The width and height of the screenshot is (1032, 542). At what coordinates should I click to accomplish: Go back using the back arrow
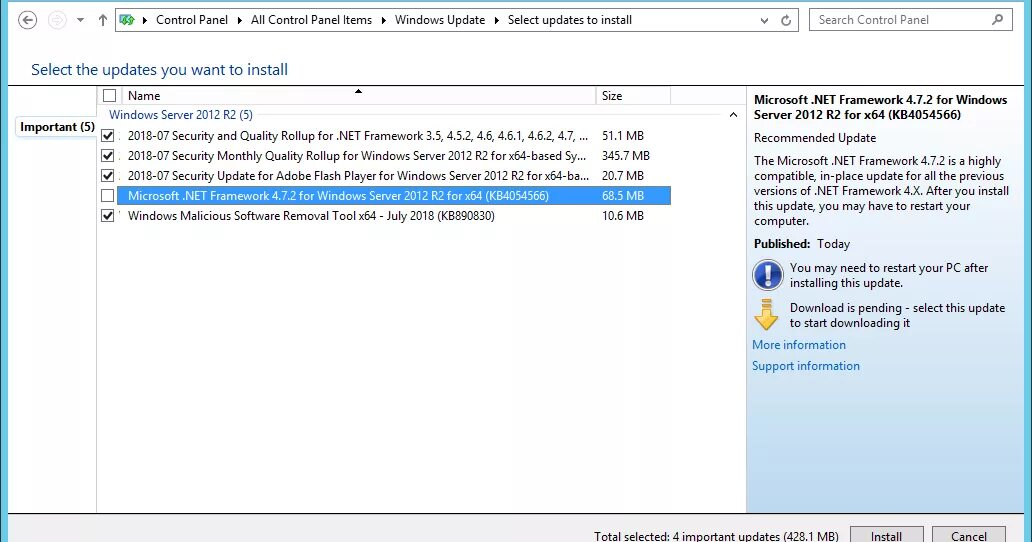pos(28,20)
